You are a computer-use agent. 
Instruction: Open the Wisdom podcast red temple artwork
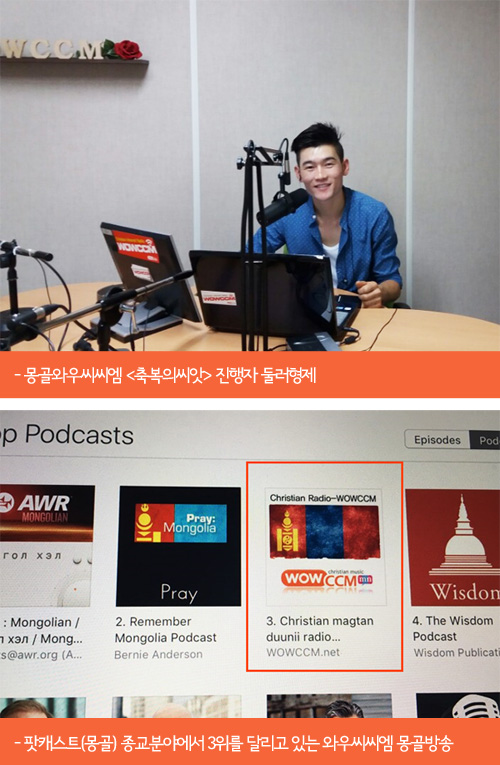(x=453, y=547)
